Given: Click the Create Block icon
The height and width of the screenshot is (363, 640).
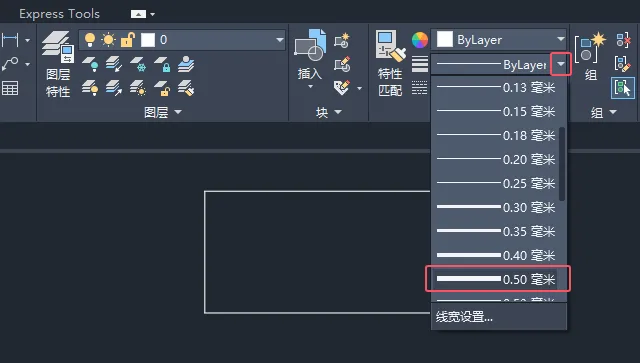Looking at the screenshot, I should pyautogui.click(x=342, y=40).
